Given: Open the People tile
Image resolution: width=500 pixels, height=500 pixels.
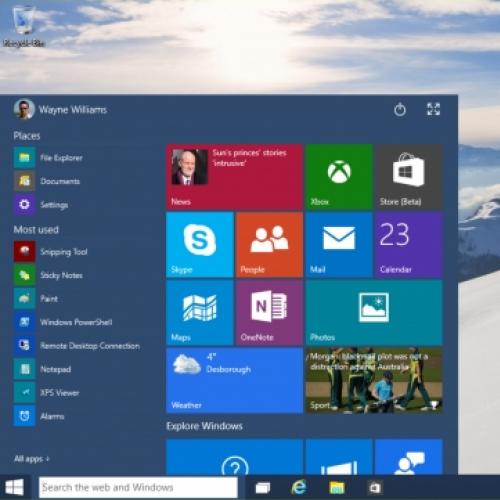Looking at the screenshot, I should [270, 245].
